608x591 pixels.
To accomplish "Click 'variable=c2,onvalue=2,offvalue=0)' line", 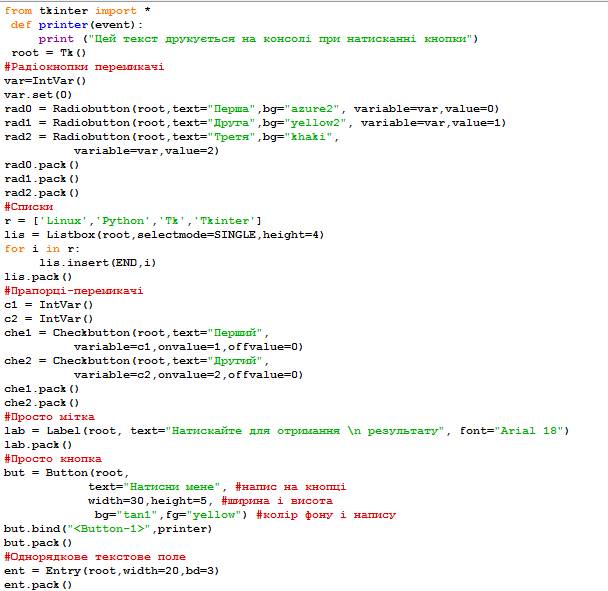I will (188, 375).
